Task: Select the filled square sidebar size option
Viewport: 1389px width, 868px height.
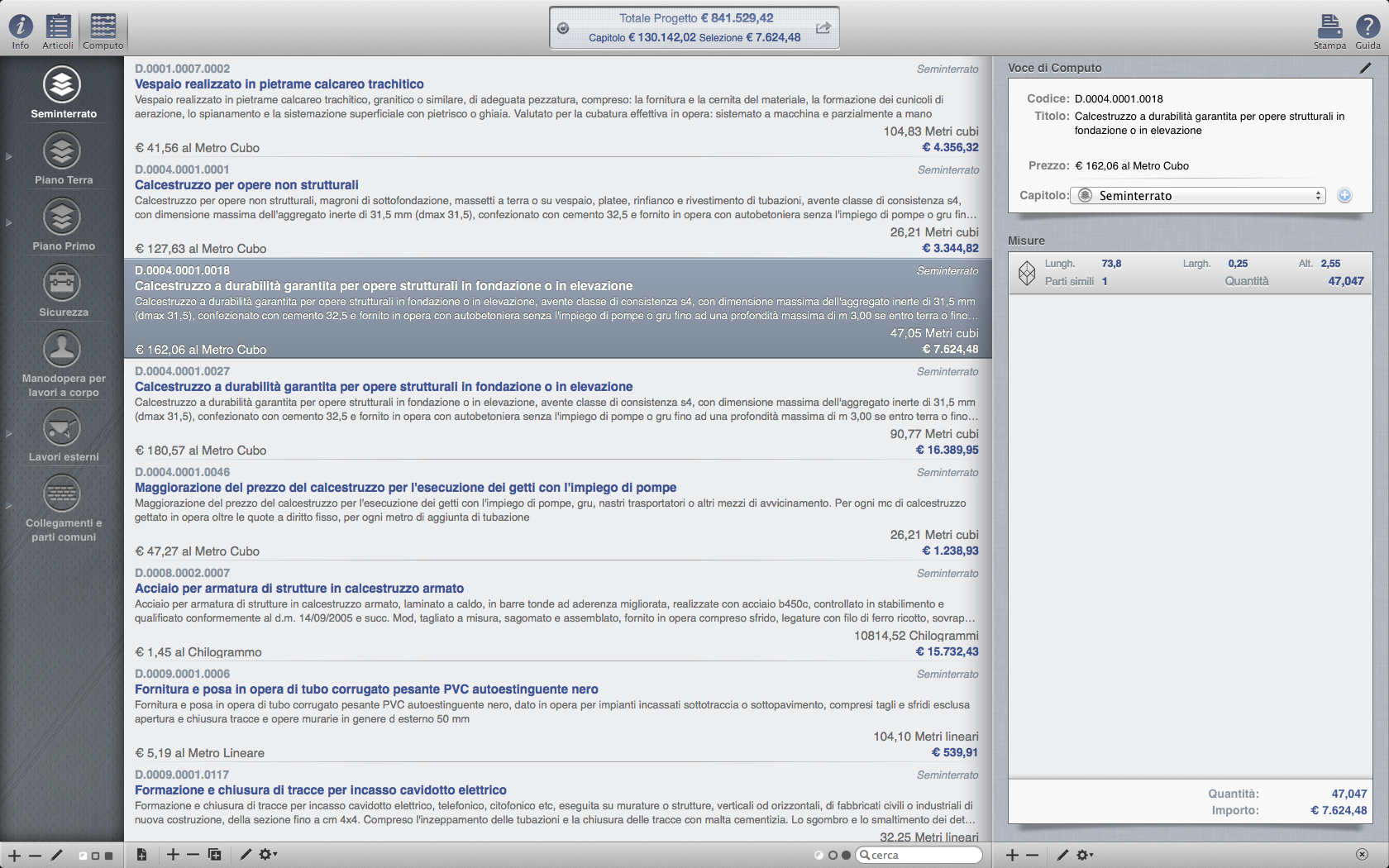Action: 108,856
